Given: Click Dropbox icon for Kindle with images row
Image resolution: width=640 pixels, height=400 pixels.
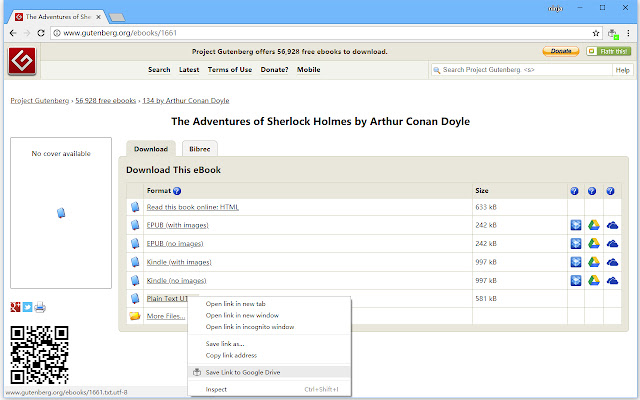Looking at the screenshot, I should pyautogui.click(x=575, y=262).
